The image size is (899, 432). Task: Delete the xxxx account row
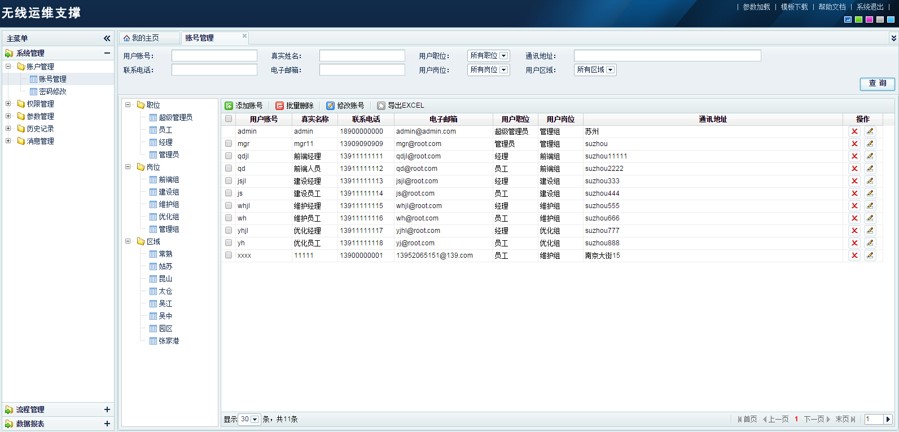pyautogui.click(x=854, y=255)
